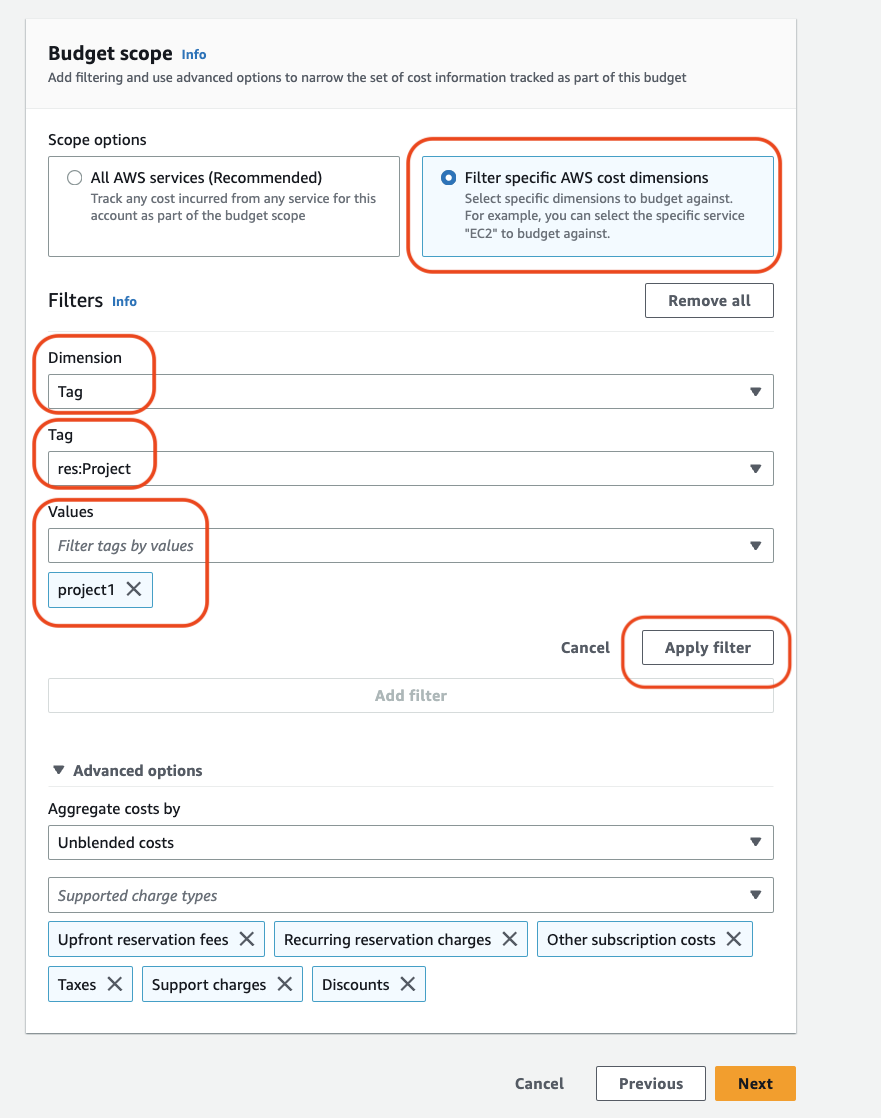The height and width of the screenshot is (1118, 881).
Task: Click the orange Next button
Action: point(755,1084)
